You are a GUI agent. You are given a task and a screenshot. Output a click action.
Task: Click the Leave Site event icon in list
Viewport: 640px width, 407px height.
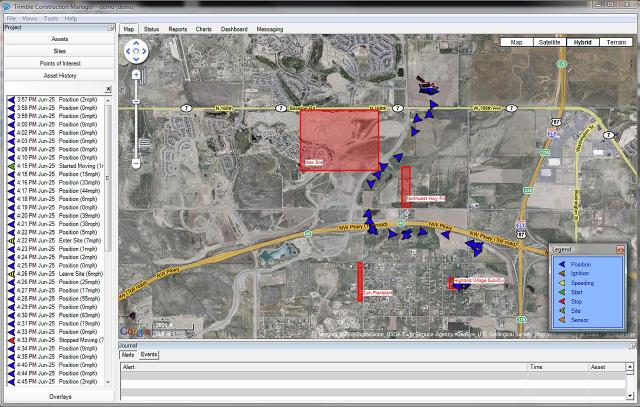click(11, 274)
